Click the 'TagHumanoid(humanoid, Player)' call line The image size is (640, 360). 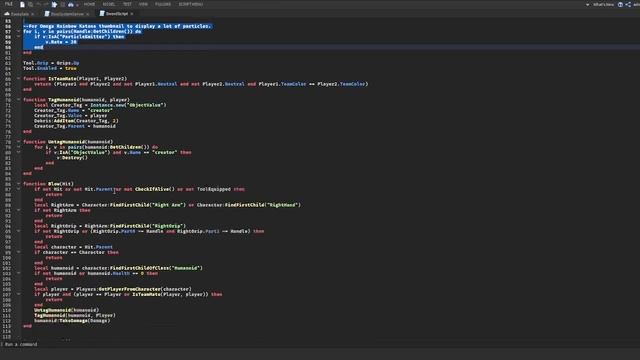click(75, 316)
